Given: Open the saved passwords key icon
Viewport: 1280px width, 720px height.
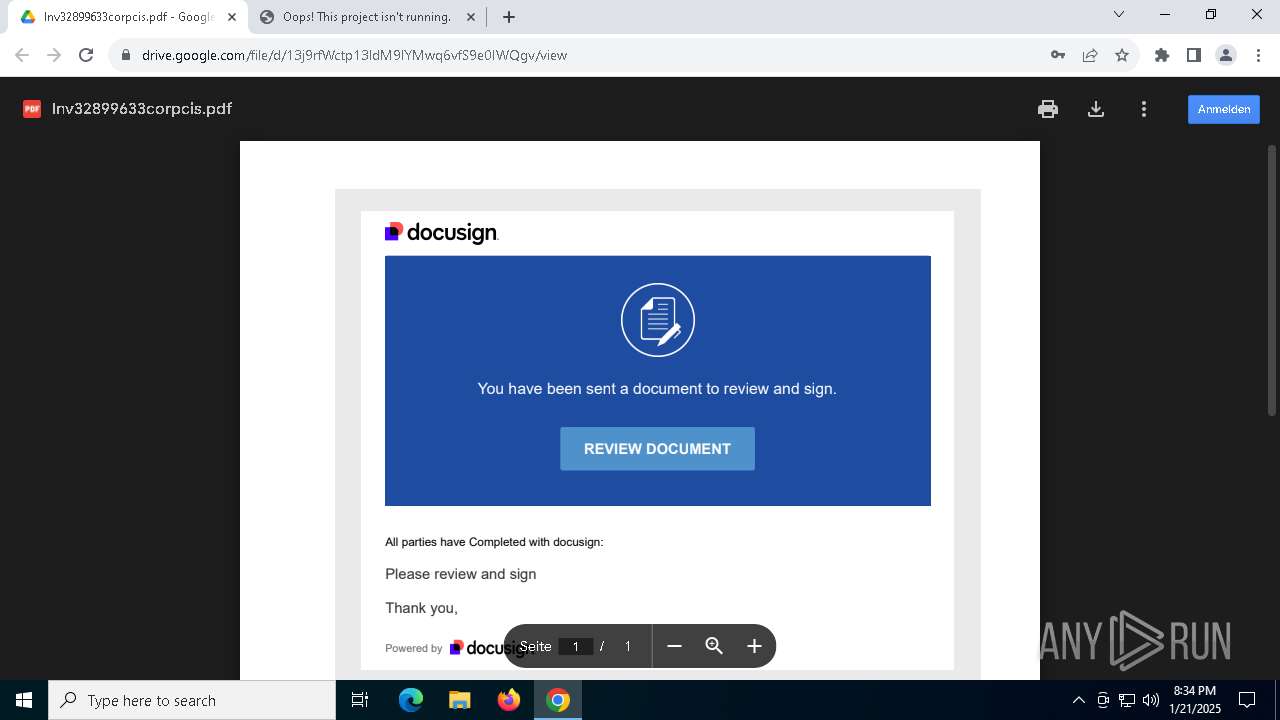Looking at the screenshot, I should pos(1058,55).
